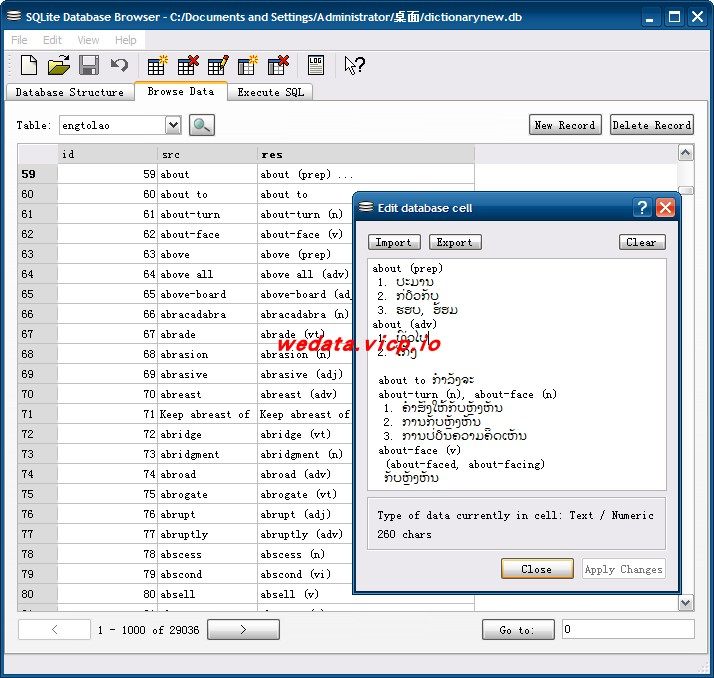Select row header 80
This screenshot has width=714, height=678.
[38, 594]
